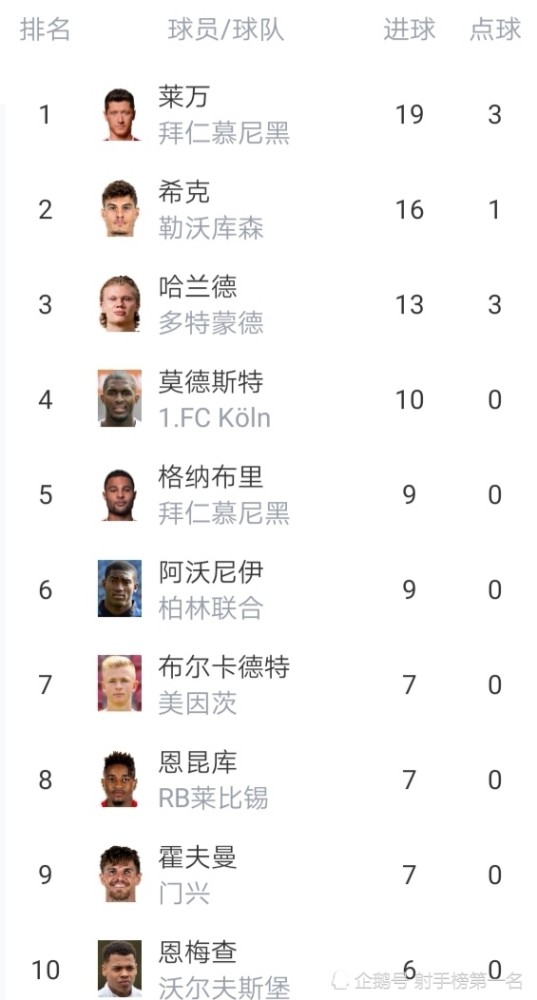Open player name 恩梅查
This screenshot has height=1000, width=537.
point(198,953)
